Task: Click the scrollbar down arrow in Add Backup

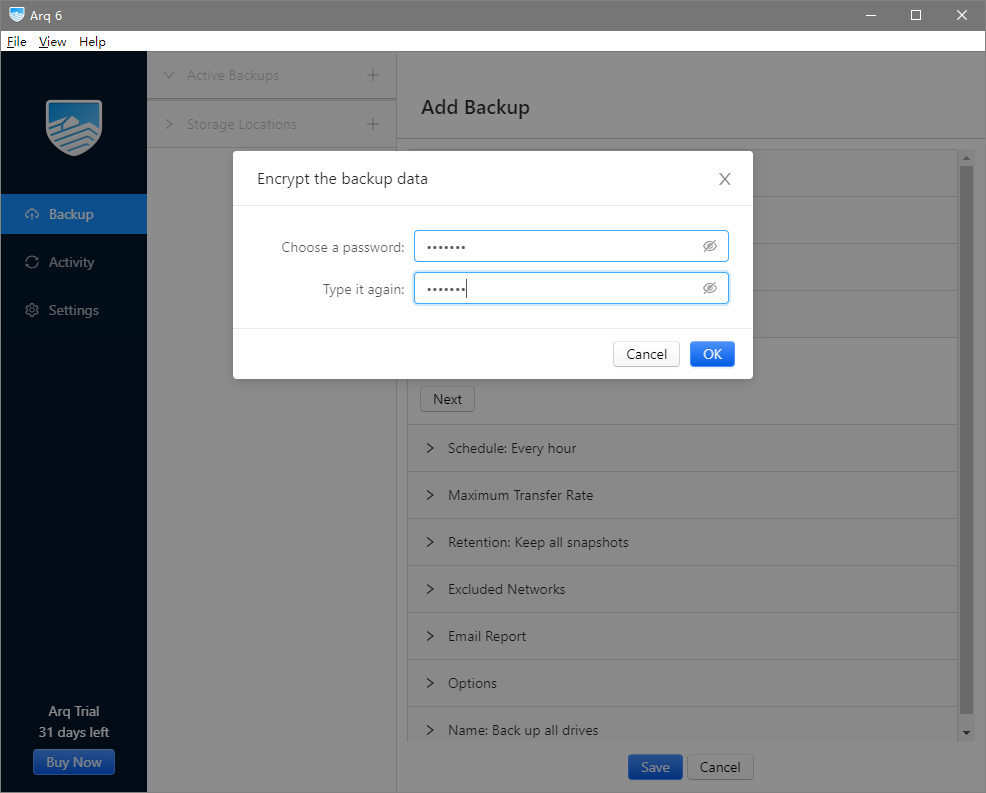Action: click(966, 733)
